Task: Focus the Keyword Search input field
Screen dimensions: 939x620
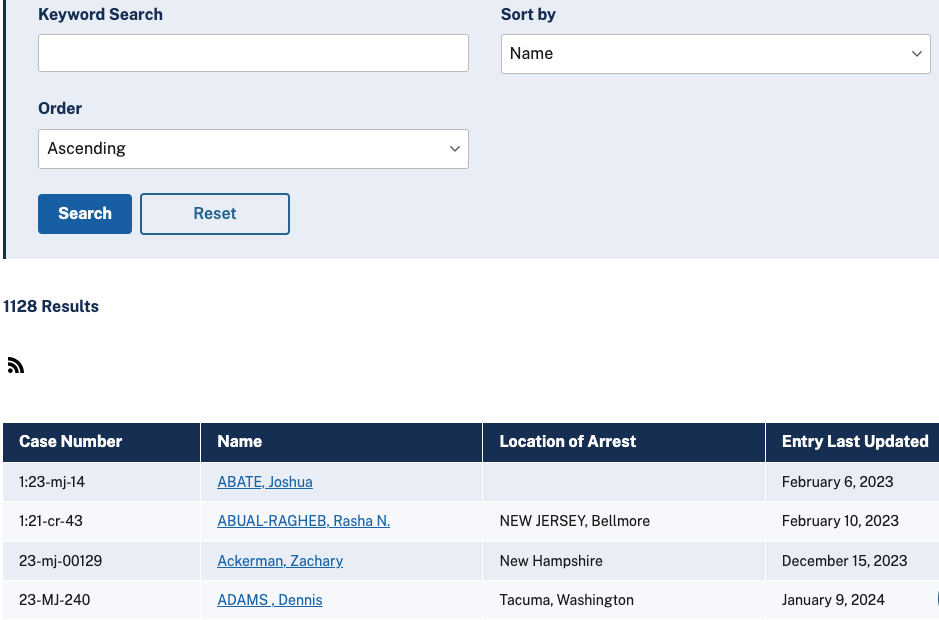Action: pos(253,53)
